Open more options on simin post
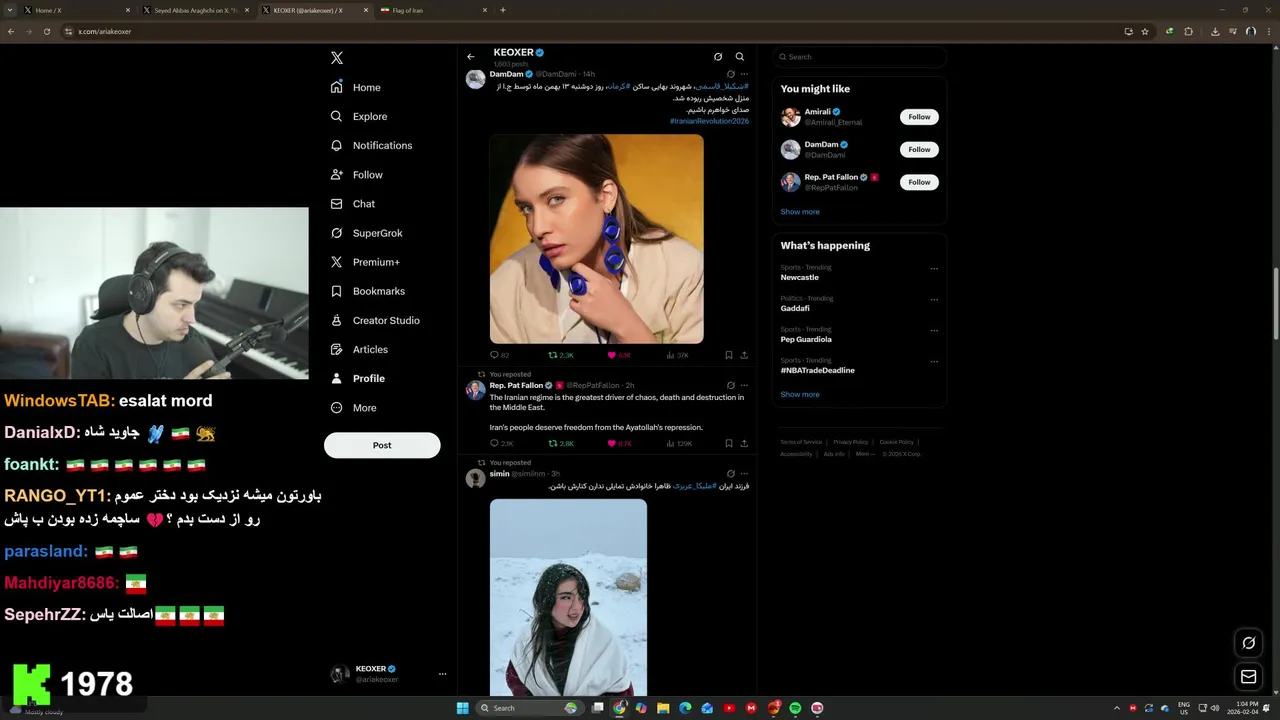1280x720 pixels. click(744, 474)
